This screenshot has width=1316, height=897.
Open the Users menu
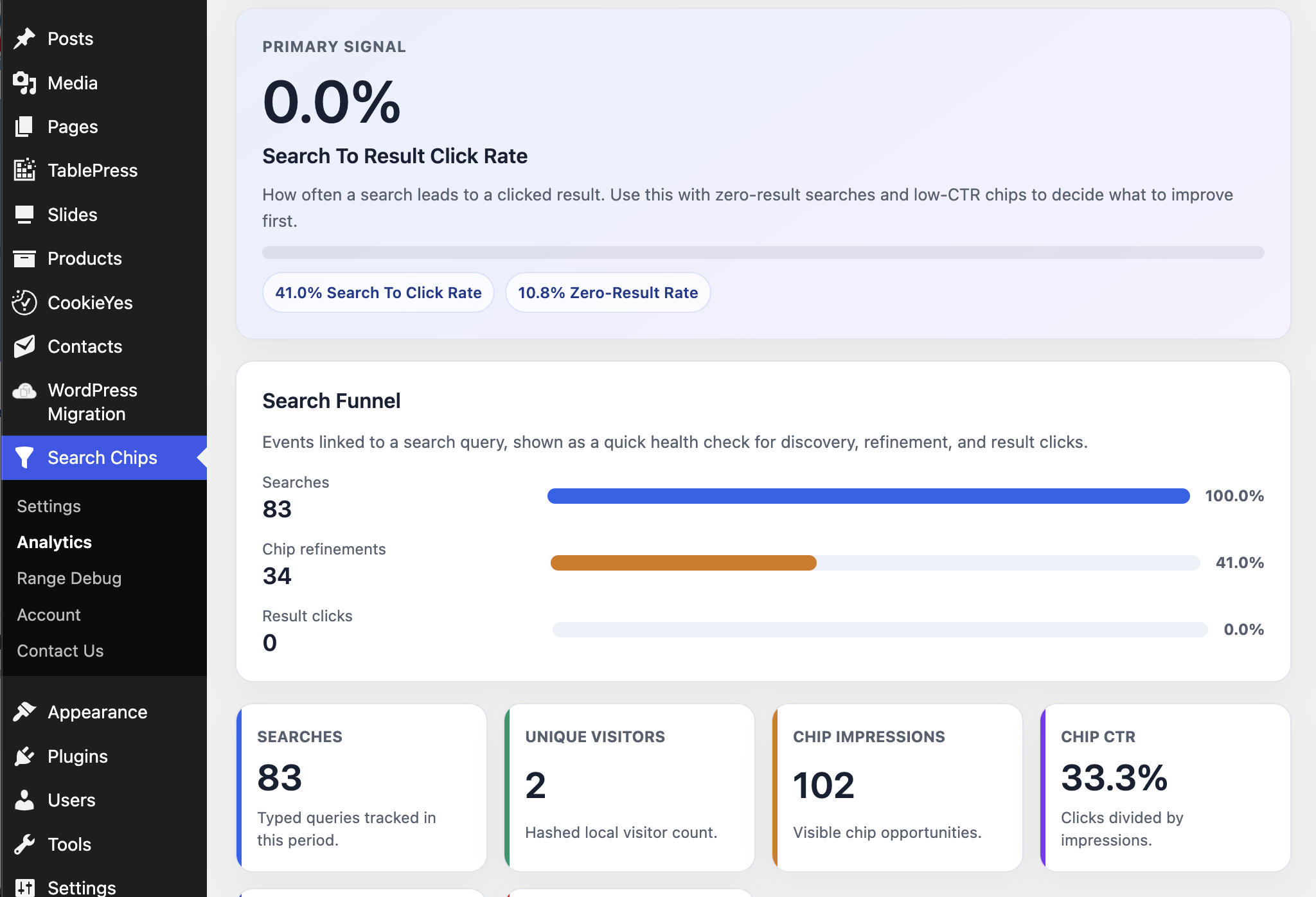click(103, 800)
